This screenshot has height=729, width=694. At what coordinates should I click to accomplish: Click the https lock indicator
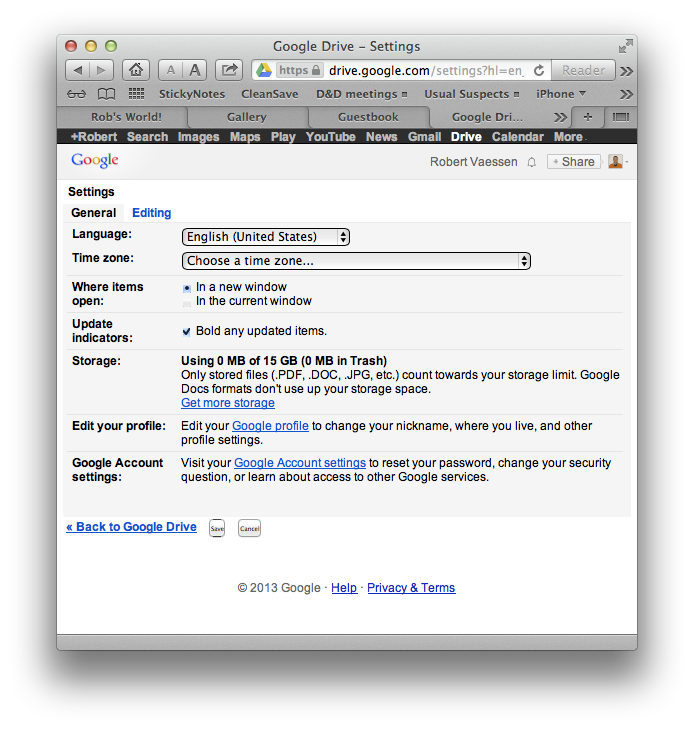coord(299,70)
